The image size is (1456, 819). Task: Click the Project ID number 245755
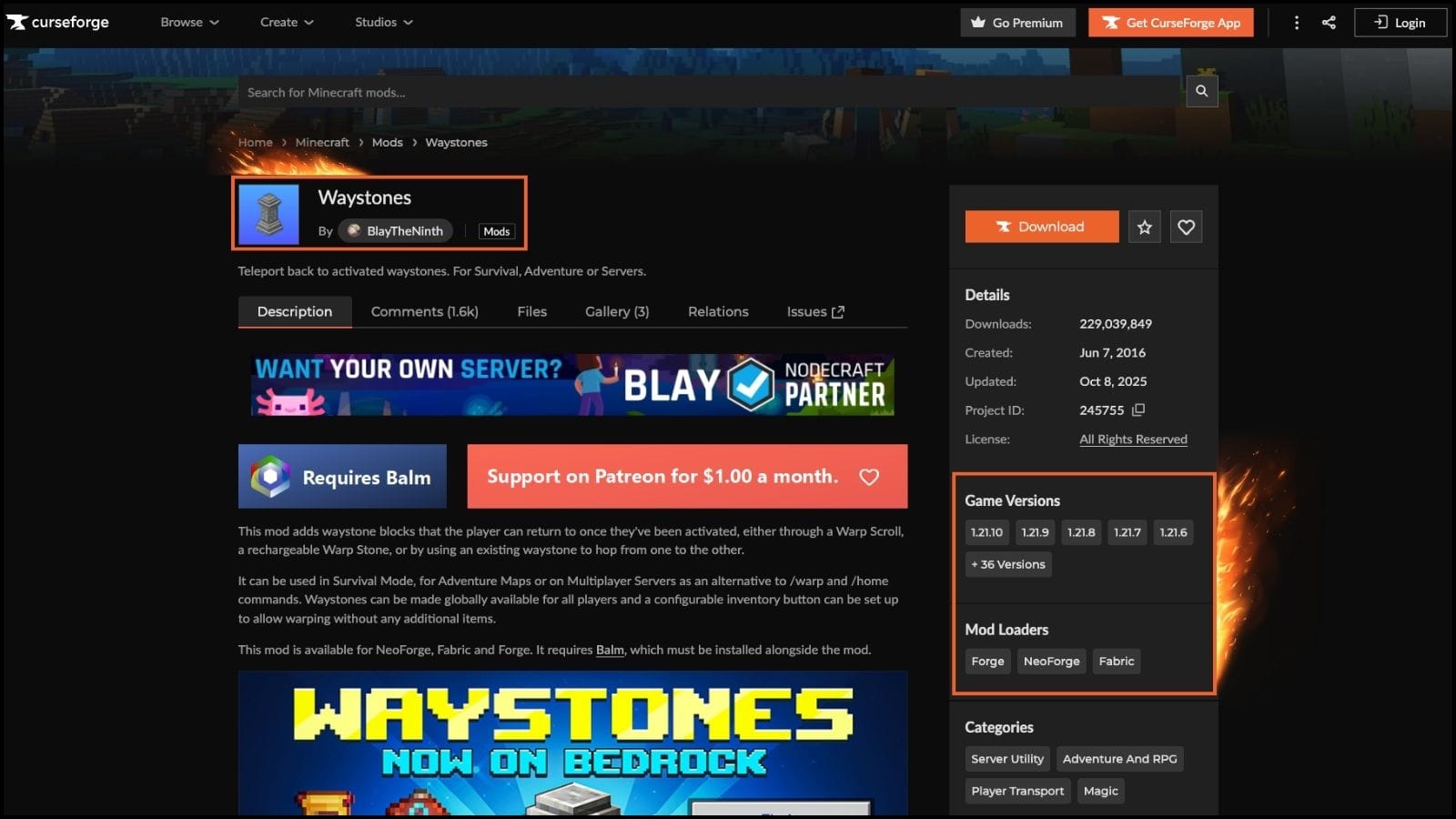pyautogui.click(x=1101, y=410)
